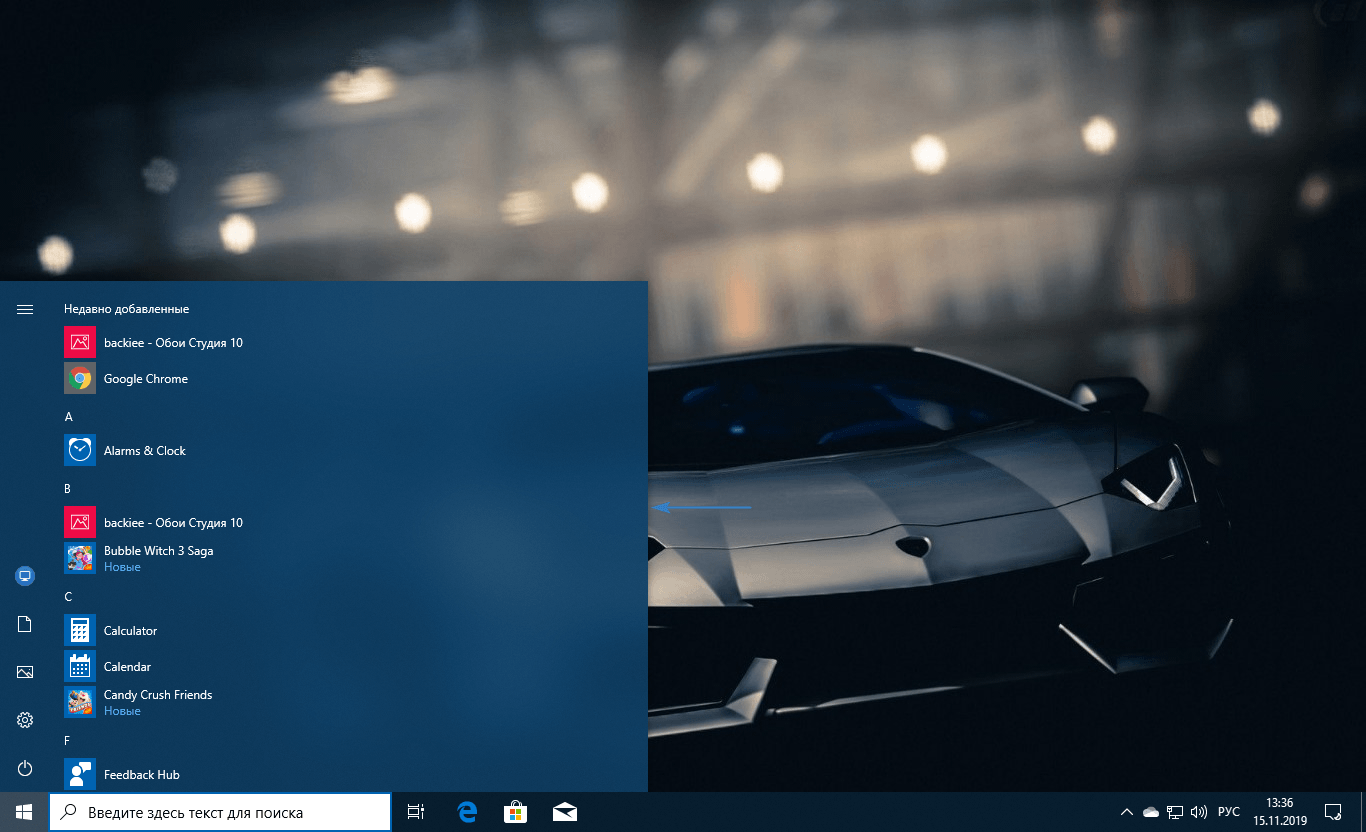The image size is (1366, 832).
Task: Click in the taskbar search box
Action: [220, 812]
